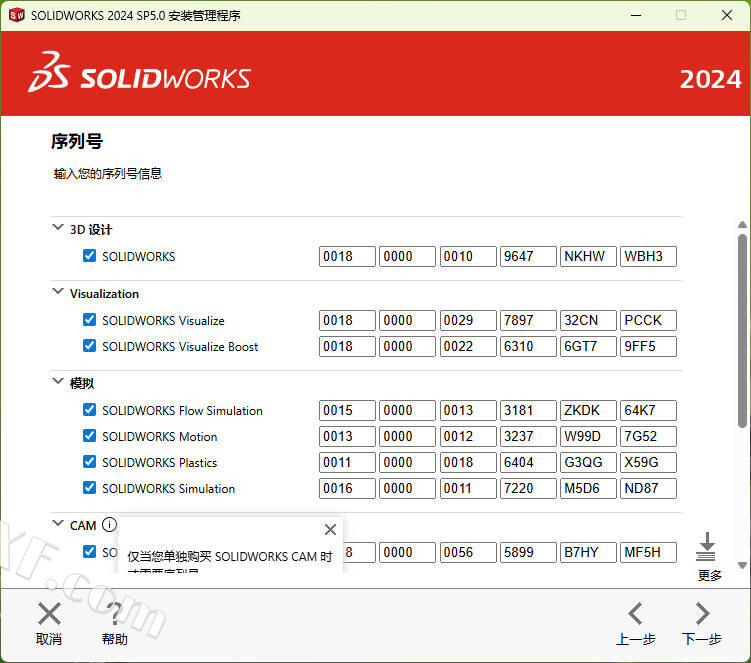Go back with 上一步 arrow

635,614
